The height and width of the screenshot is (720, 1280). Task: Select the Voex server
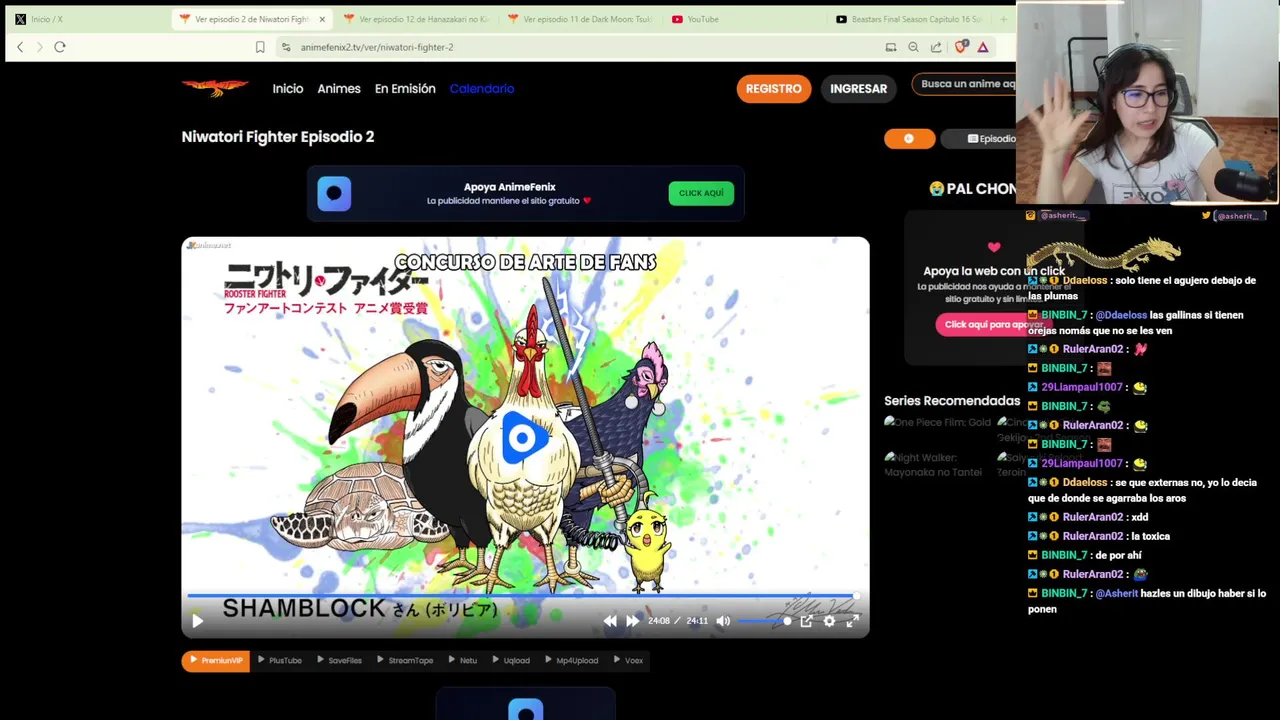coord(627,661)
